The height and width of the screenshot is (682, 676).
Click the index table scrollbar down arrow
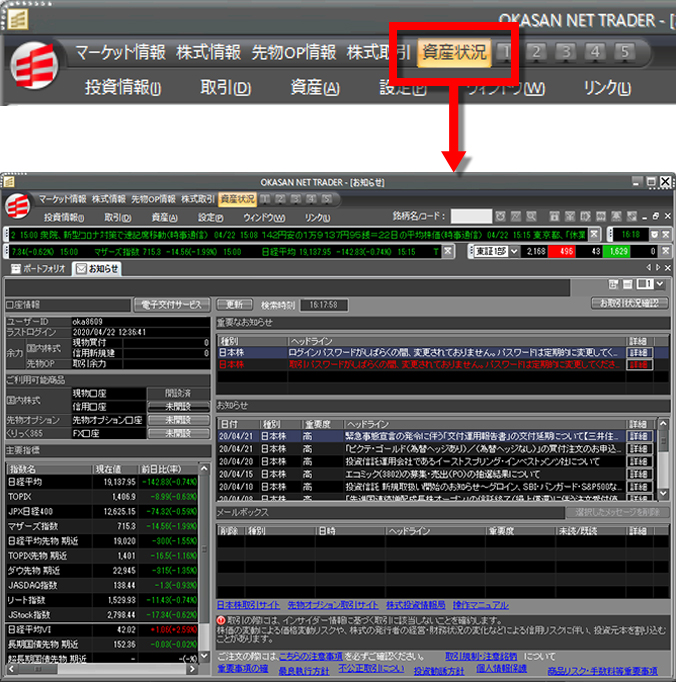tap(204, 655)
